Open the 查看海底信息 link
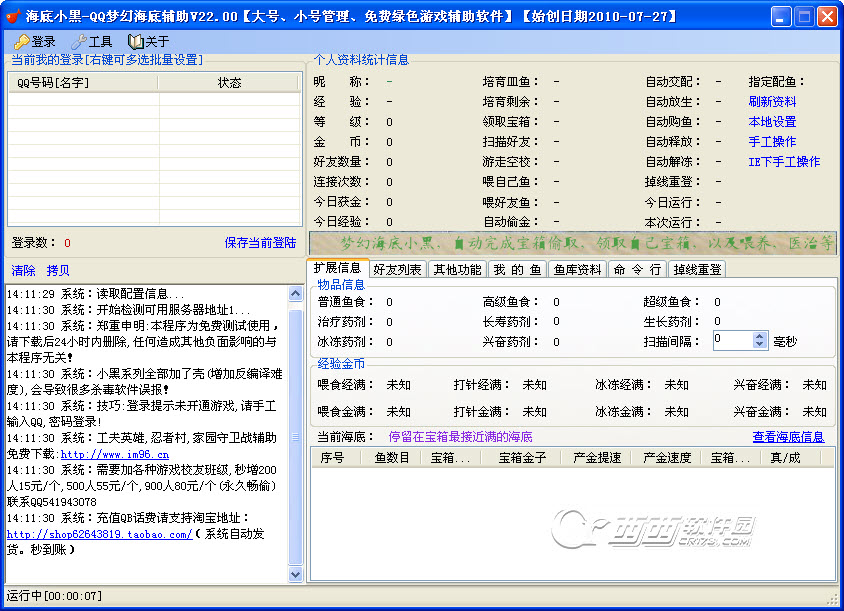Image resolution: width=844 pixels, height=611 pixels. point(788,437)
